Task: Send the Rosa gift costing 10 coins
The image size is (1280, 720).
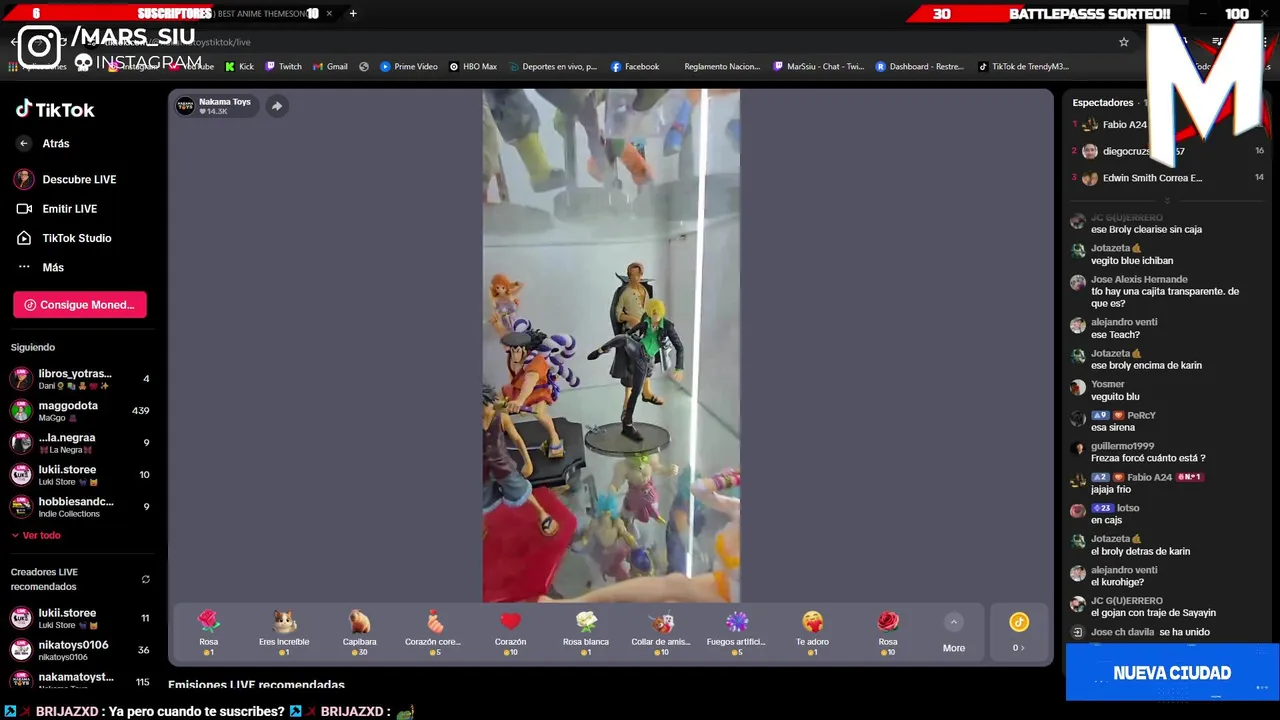Action: point(888,633)
